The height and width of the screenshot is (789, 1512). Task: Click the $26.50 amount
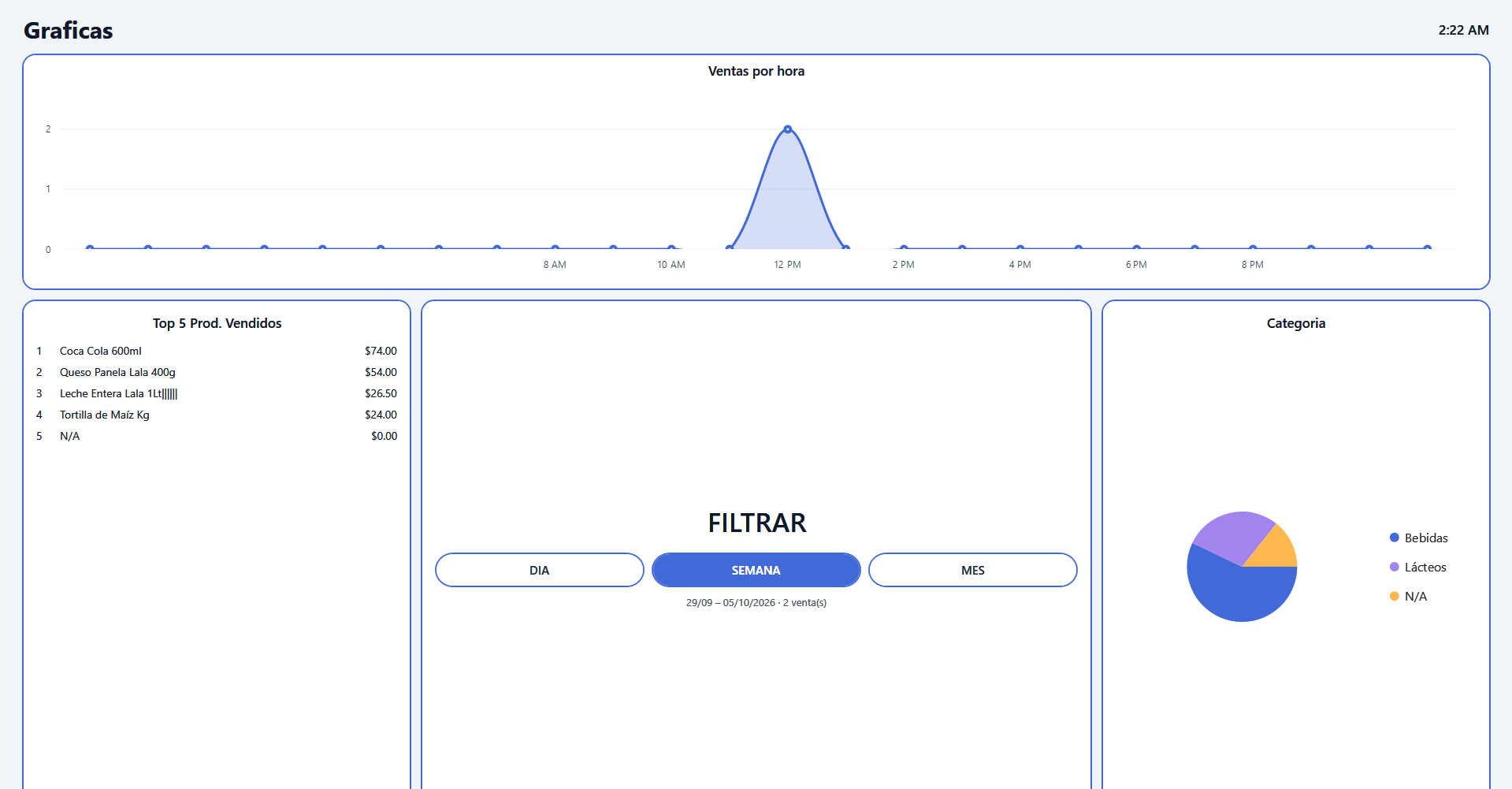[x=381, y=393]
